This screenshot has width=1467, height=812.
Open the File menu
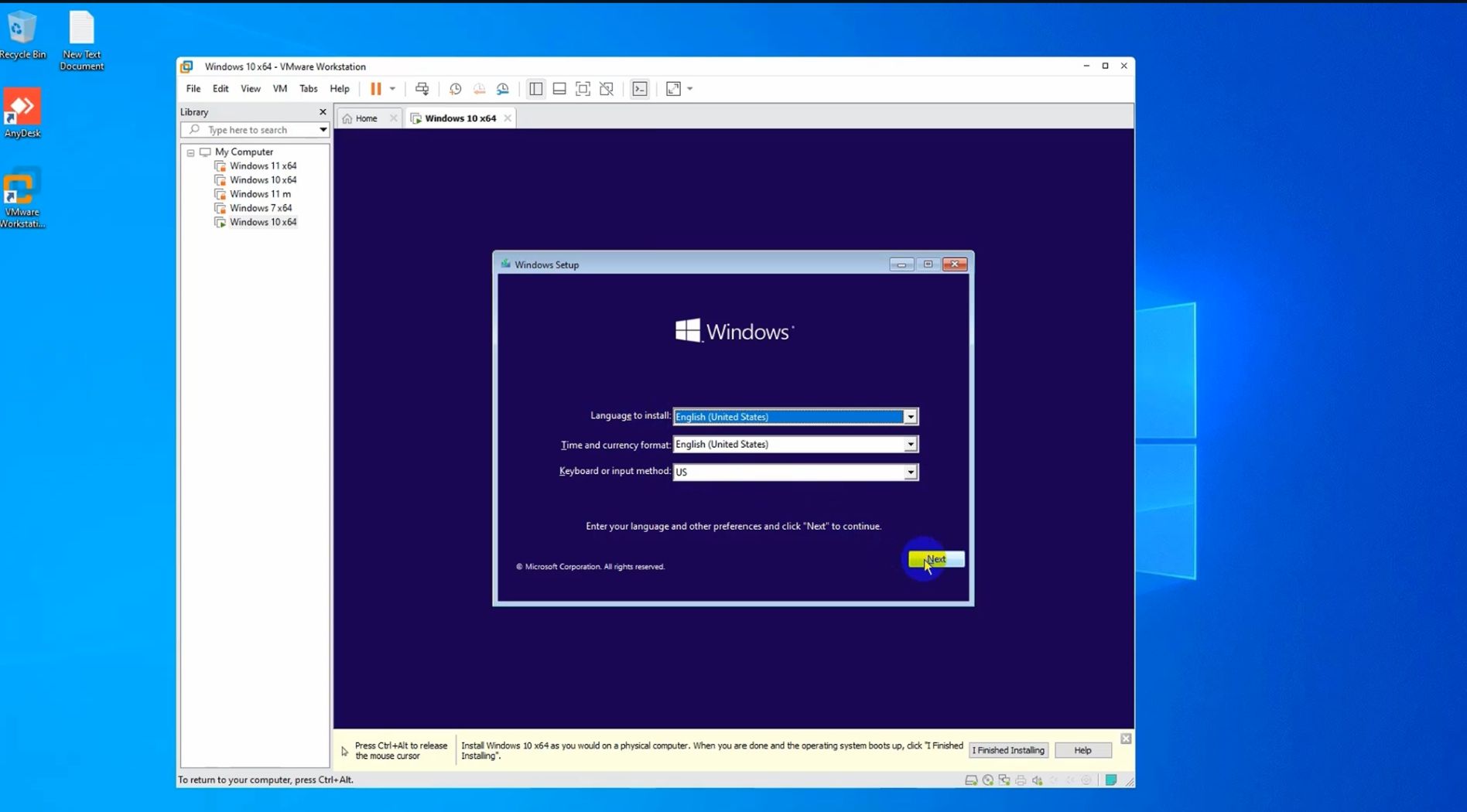[193, 88]
